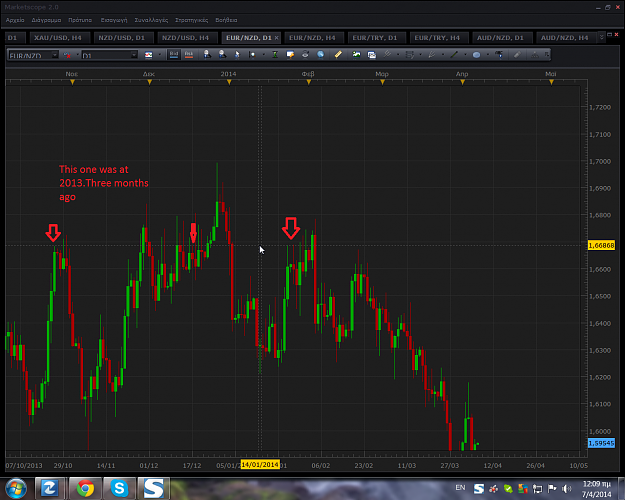Click the highlighted 14/01/2014 date label

point(260,465)
